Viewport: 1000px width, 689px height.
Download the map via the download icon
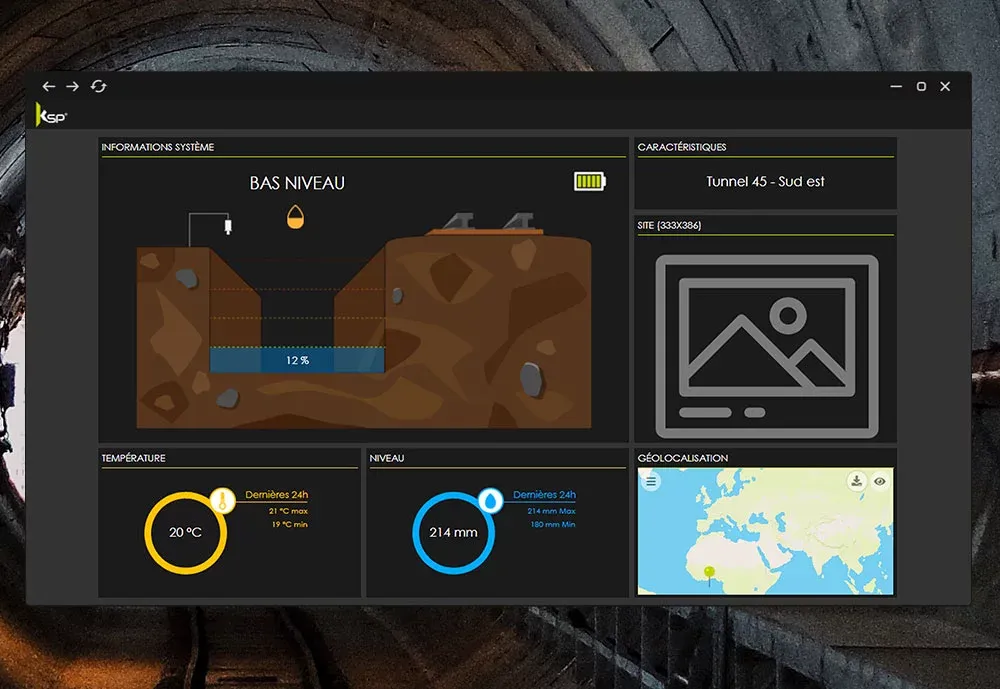857,481
